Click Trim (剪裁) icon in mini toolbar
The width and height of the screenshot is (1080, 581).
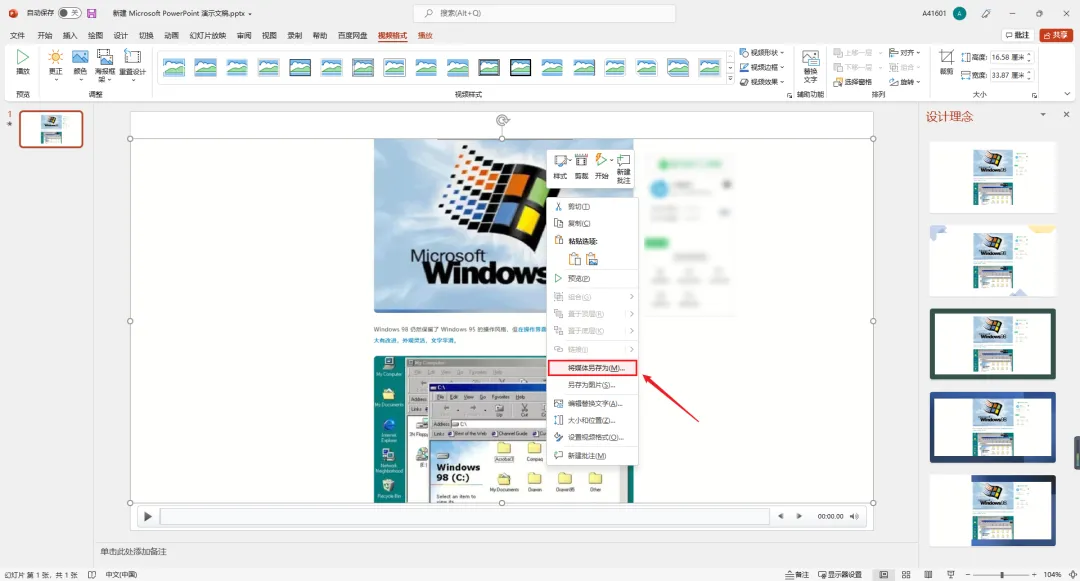click(581, 167)
